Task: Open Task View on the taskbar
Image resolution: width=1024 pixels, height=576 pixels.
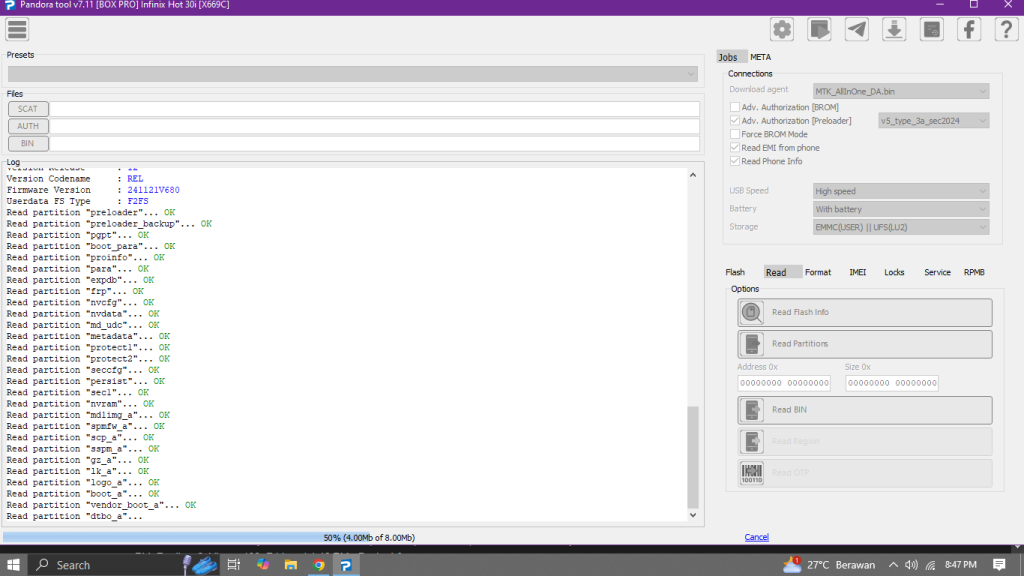Action: (x=233, y=565)
